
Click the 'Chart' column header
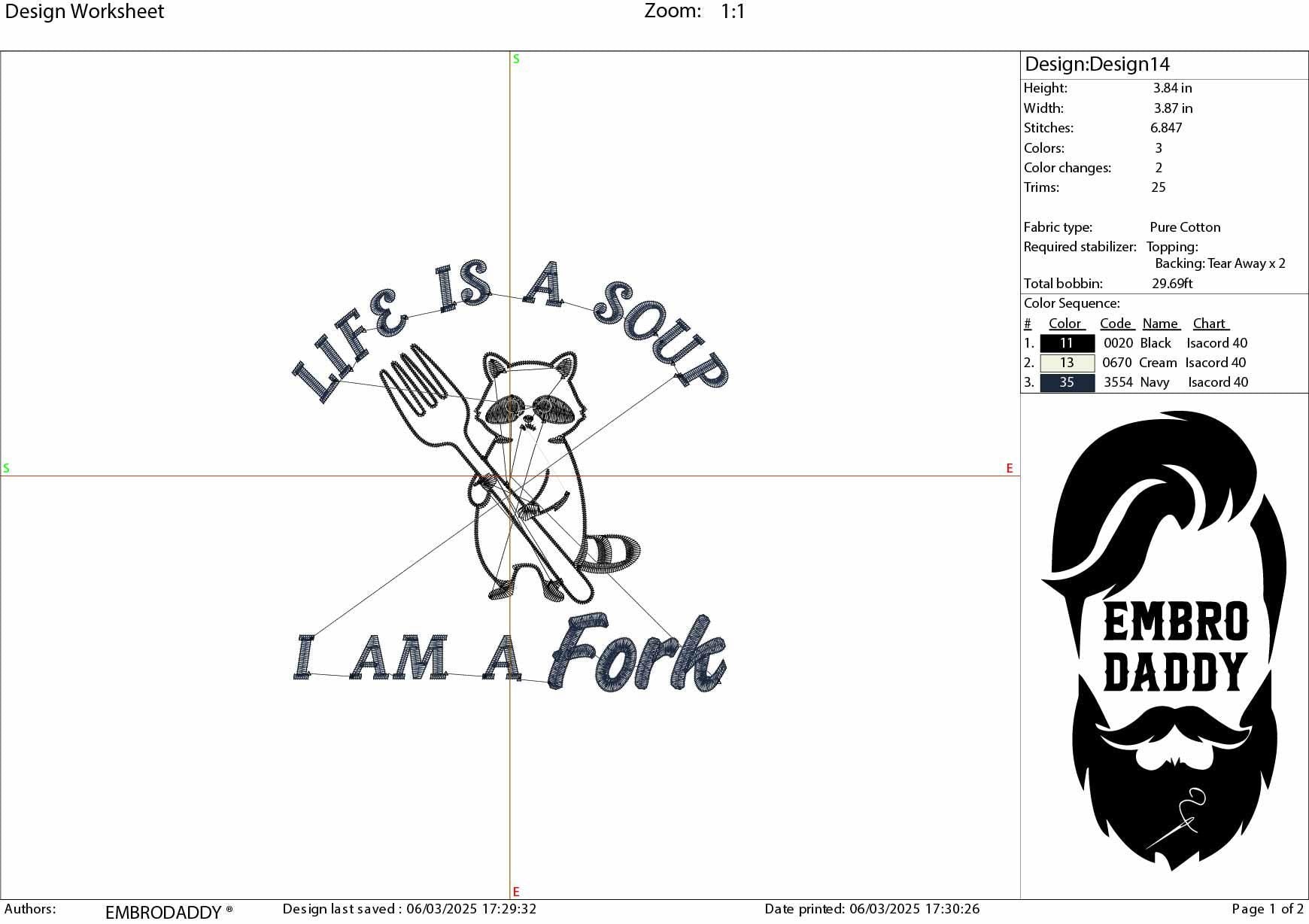tap(1209, 324)
